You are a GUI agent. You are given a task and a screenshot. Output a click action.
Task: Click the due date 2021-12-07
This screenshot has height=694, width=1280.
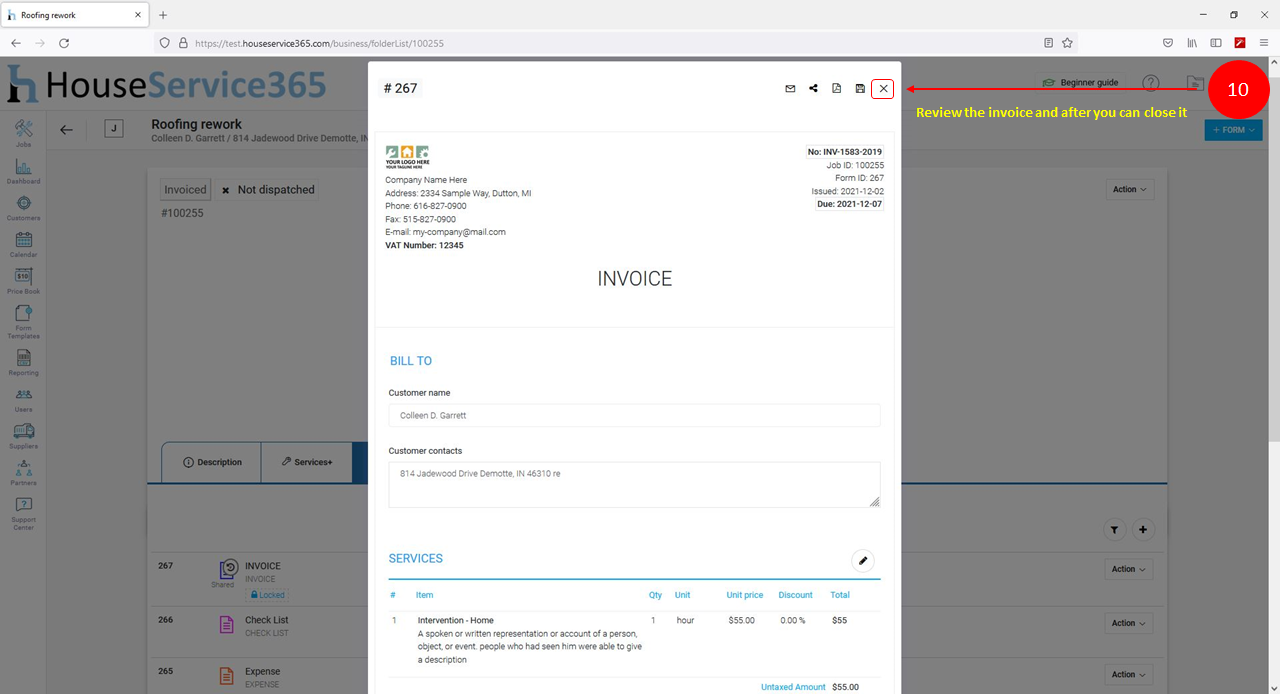(850, 204)
